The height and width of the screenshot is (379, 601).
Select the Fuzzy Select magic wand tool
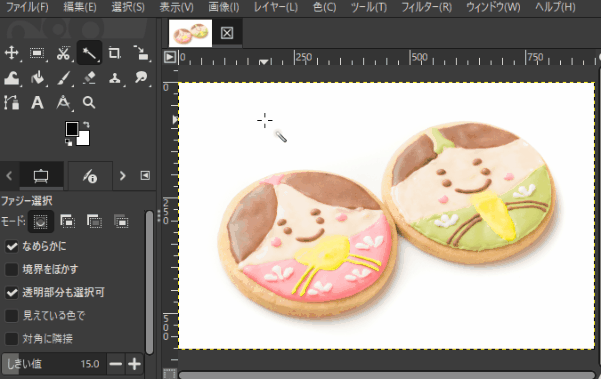89,53
